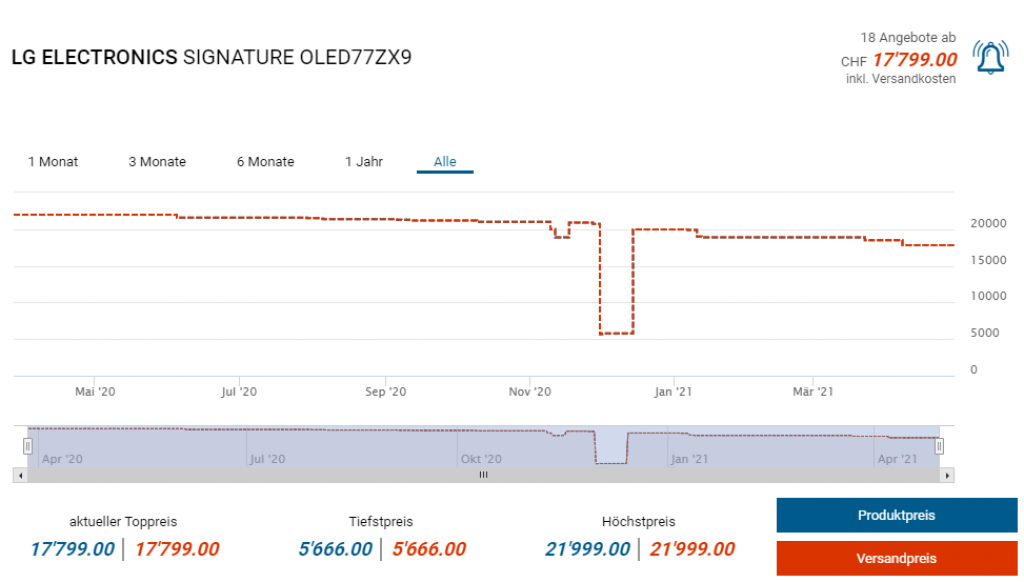This screenshot has width=1024, height=582.
Task: Click the navigator scroll left arrow
Action: pyautogui.click(x=21, y=476)
